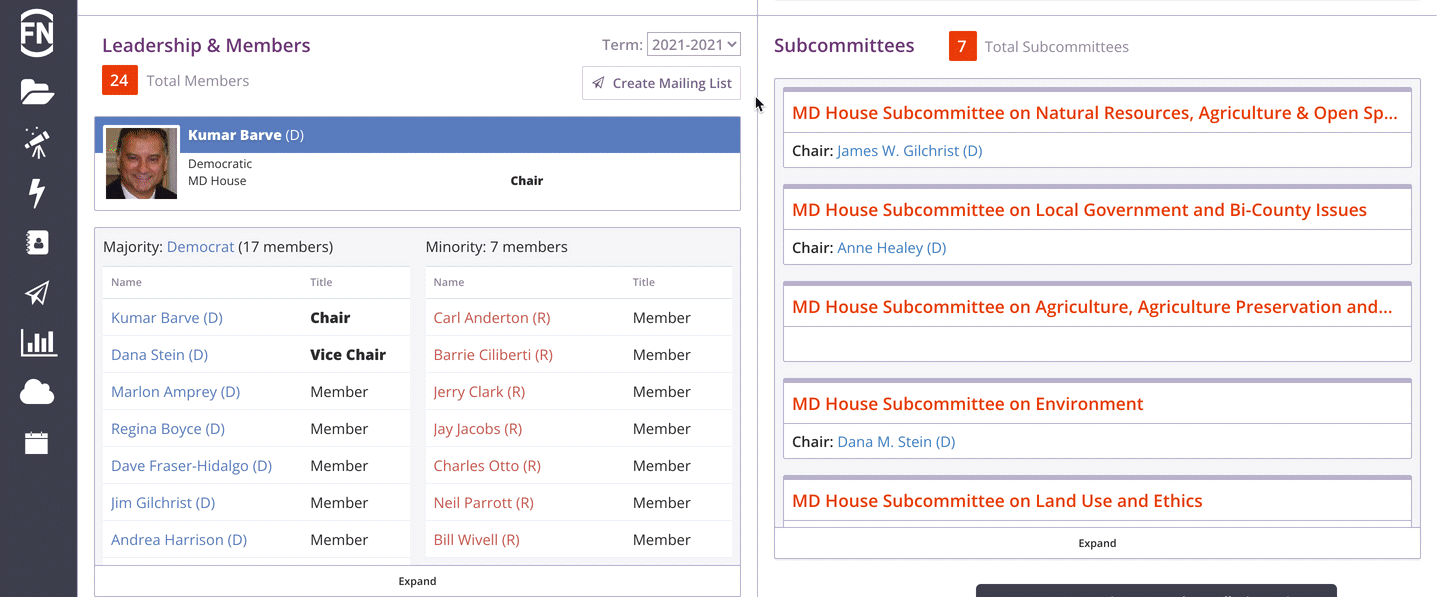Open Subcommittee on Land Use and Ethics
This screenshot has width=1437, height=597.
(997, 501)
